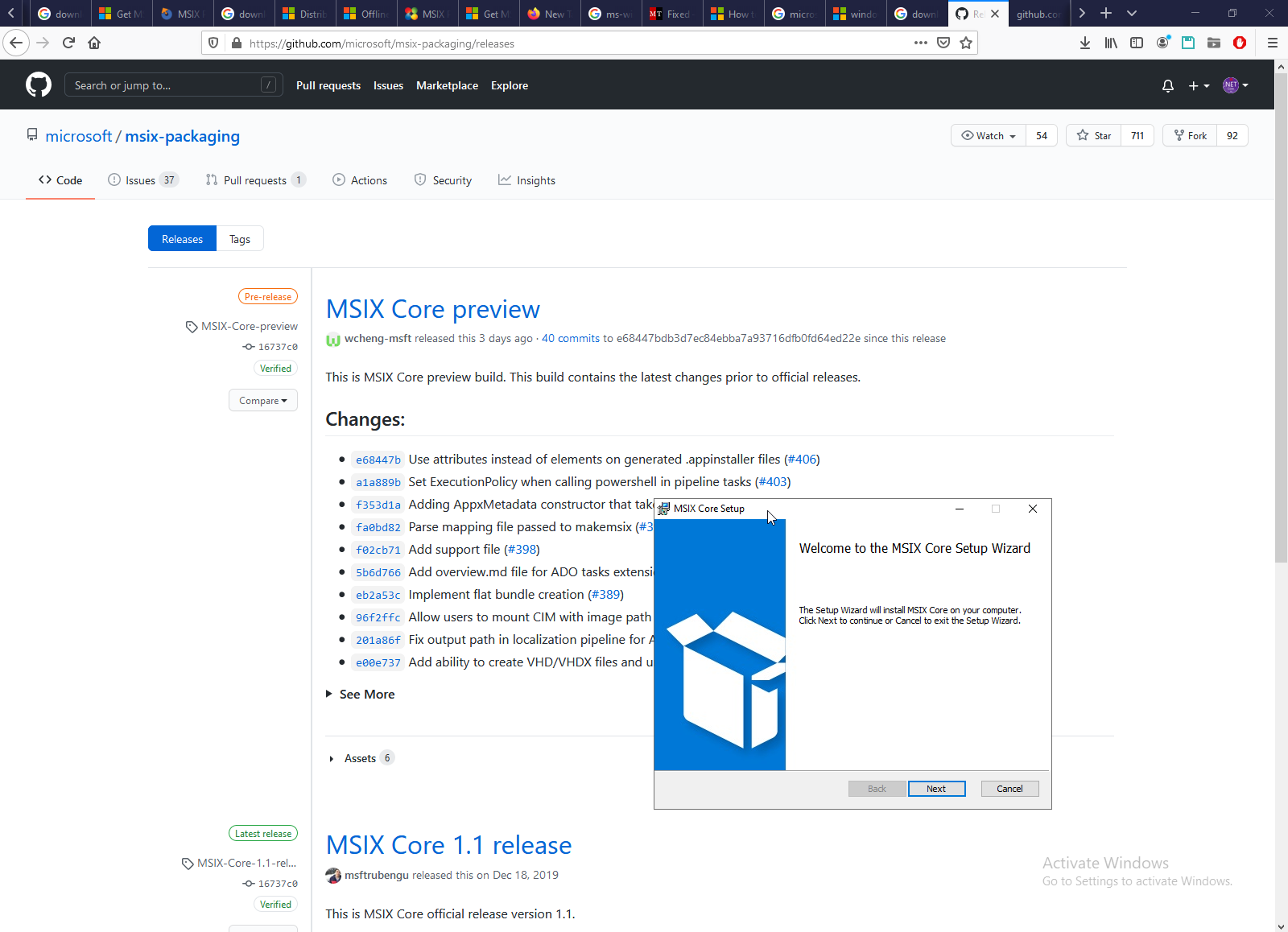The width and height of the screenshot is (1288, 932).
Task: Open the MSIX Core preview release title
Action: point(432,309)
